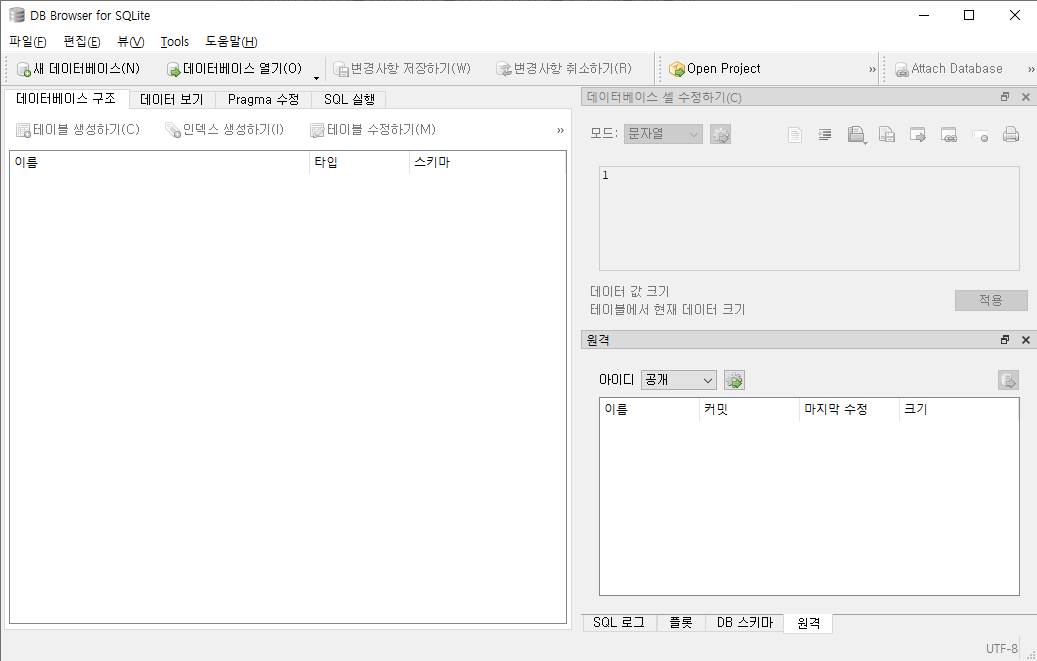This screenshot has height=661, width=1037.
Task: Click the 적용 apply button
Action: [x=991, y=300]
